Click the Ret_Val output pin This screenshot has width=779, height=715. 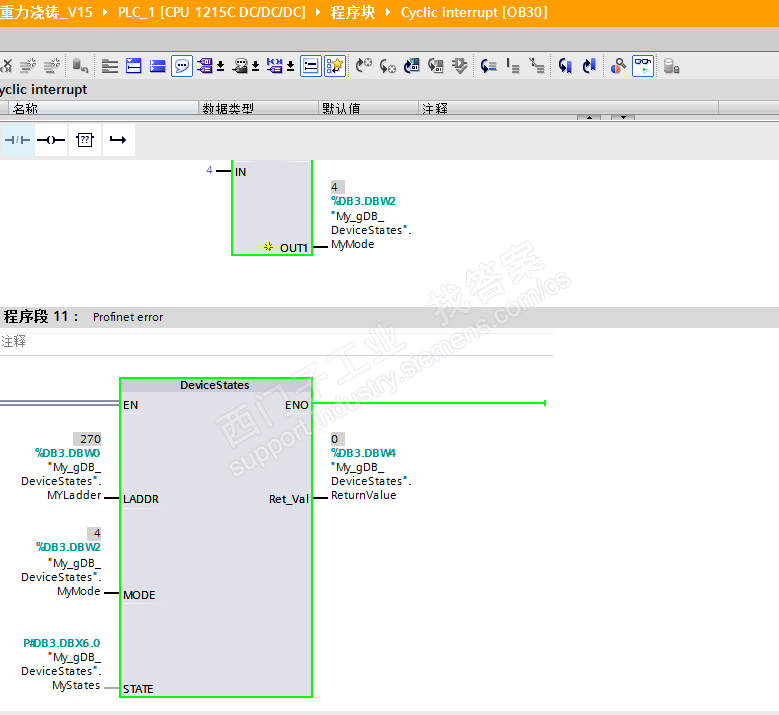(x=289, y=499)
